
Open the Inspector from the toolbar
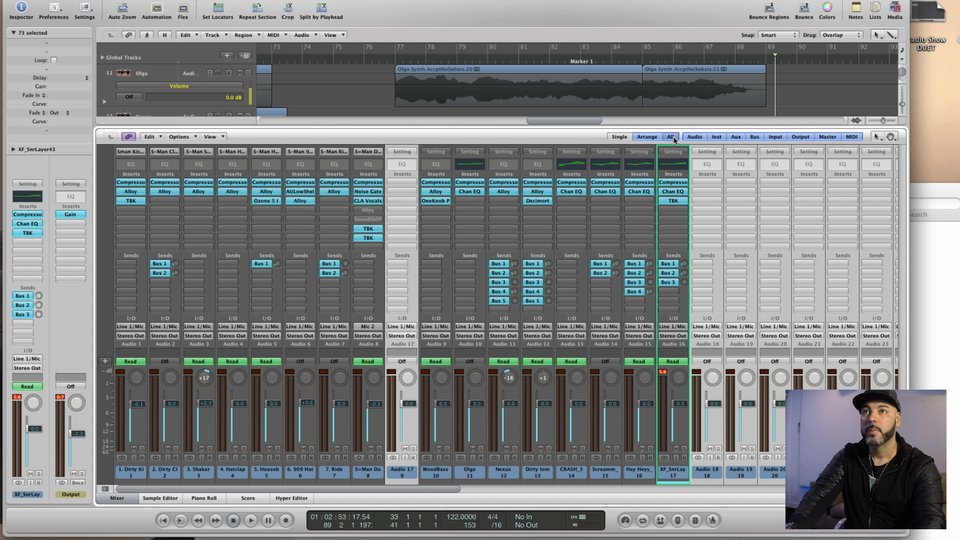coord(21,9)
